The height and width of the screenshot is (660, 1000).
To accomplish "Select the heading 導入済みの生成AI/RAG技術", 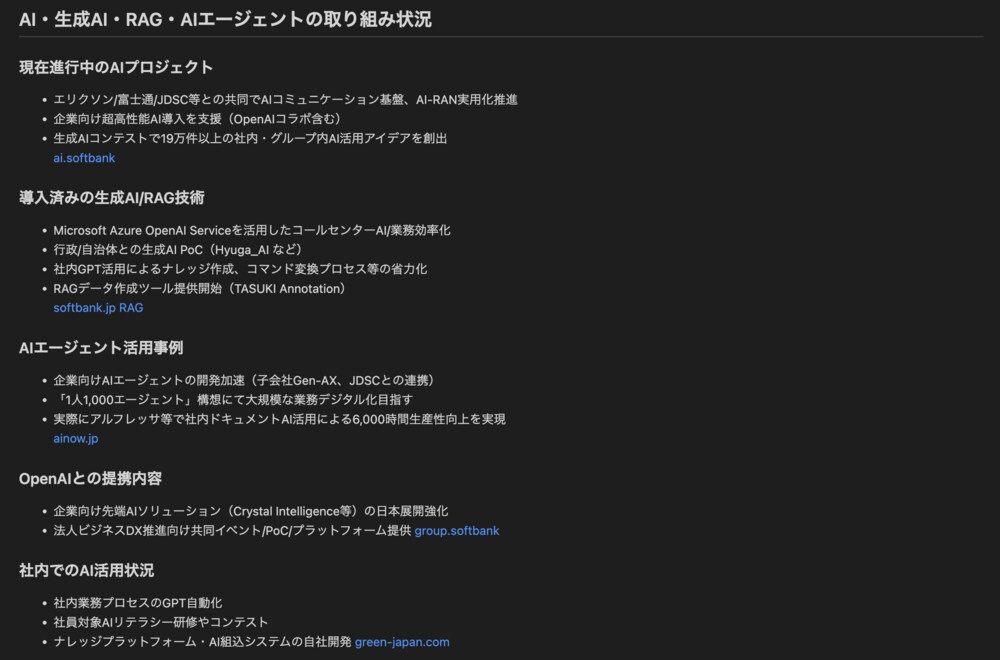I will [112, 198].
